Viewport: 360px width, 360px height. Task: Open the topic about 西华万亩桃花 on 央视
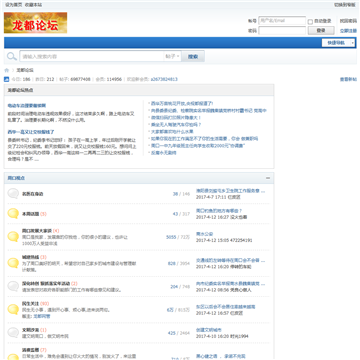[x=182, y=103]
